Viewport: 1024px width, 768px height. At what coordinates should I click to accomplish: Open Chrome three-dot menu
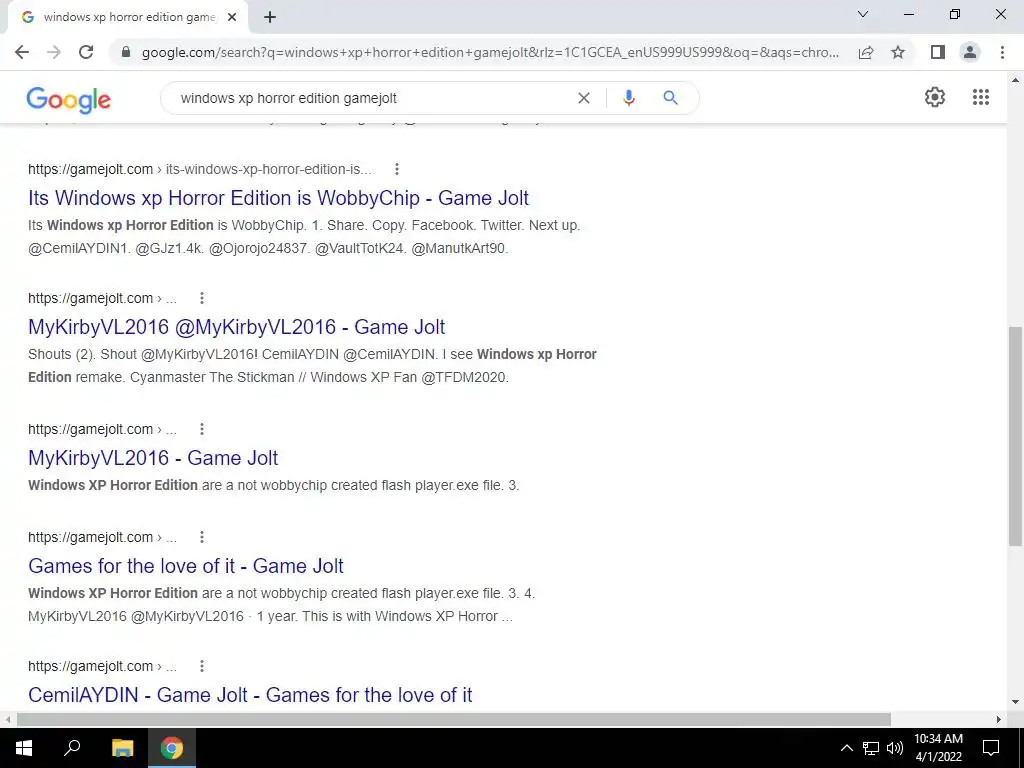(1002, 52)
